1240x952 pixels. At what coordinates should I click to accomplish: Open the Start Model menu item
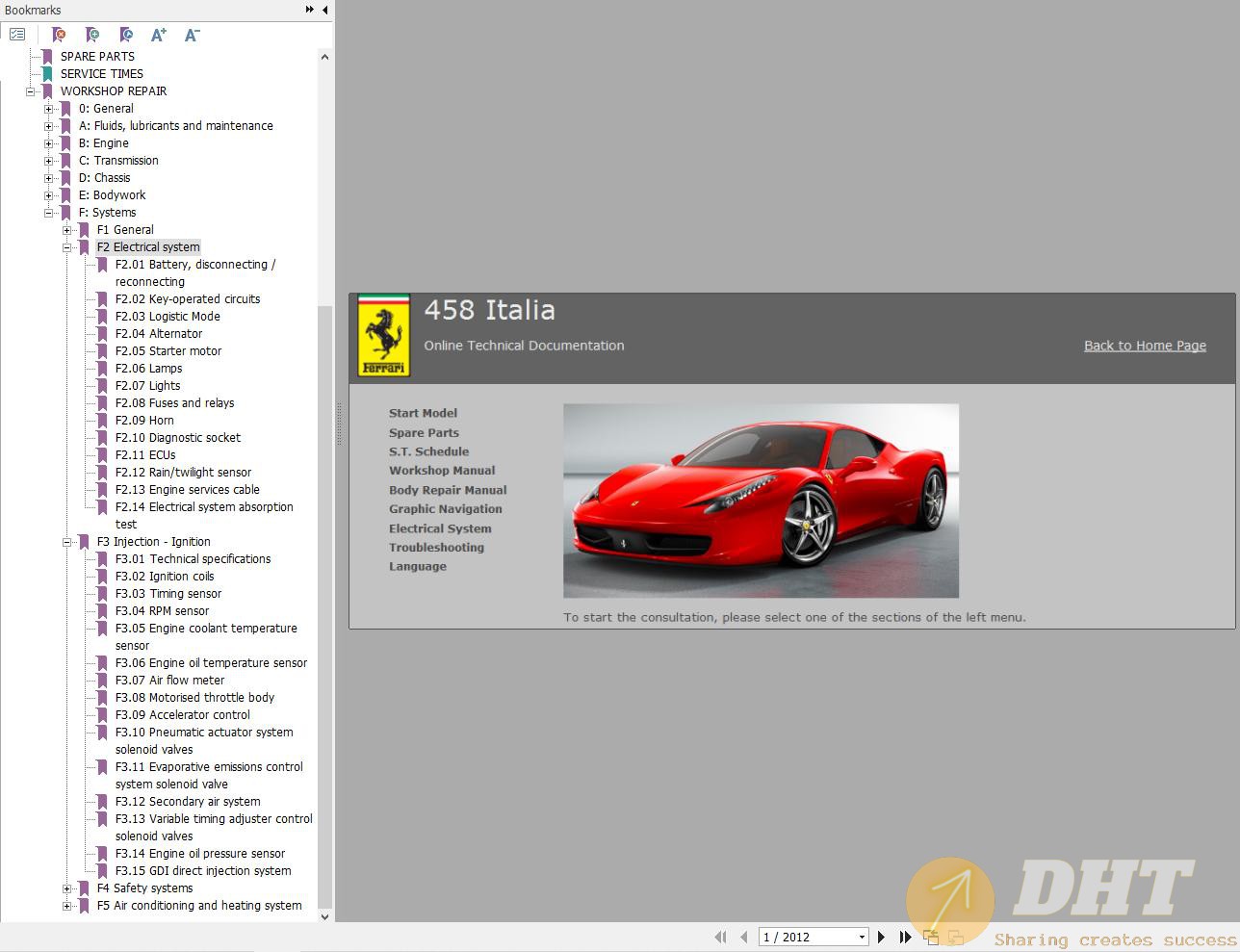423,413
